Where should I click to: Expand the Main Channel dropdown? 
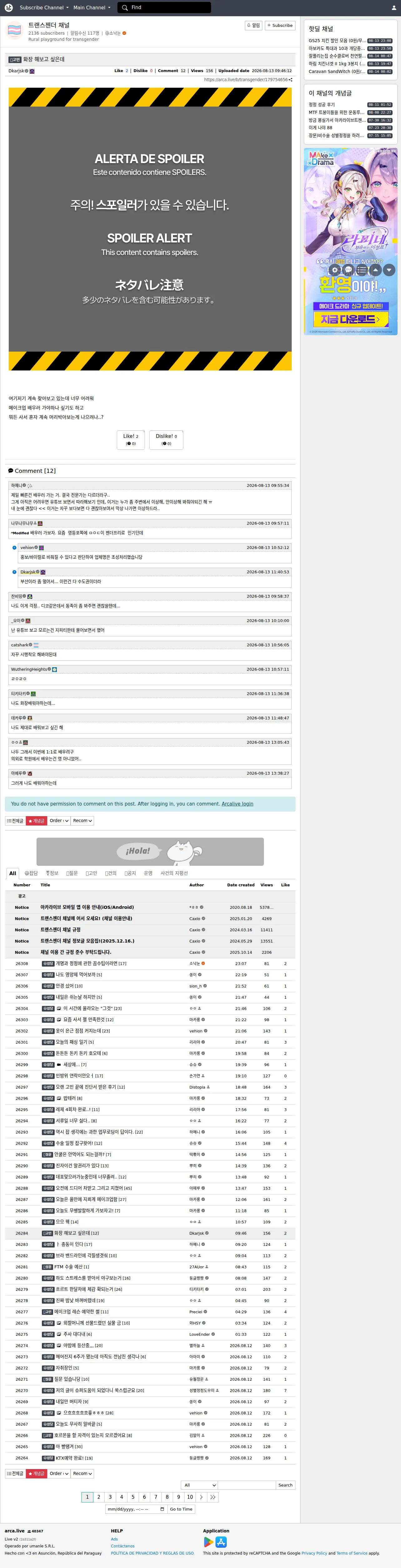(92, 7)
